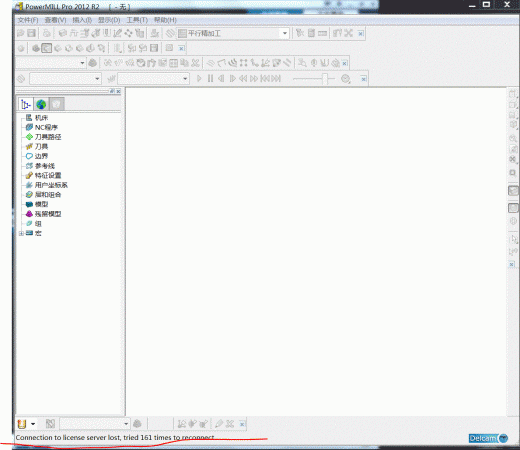
Task: Open the tool type arrow beside create tool icon
Action: [x=33, y=424]
